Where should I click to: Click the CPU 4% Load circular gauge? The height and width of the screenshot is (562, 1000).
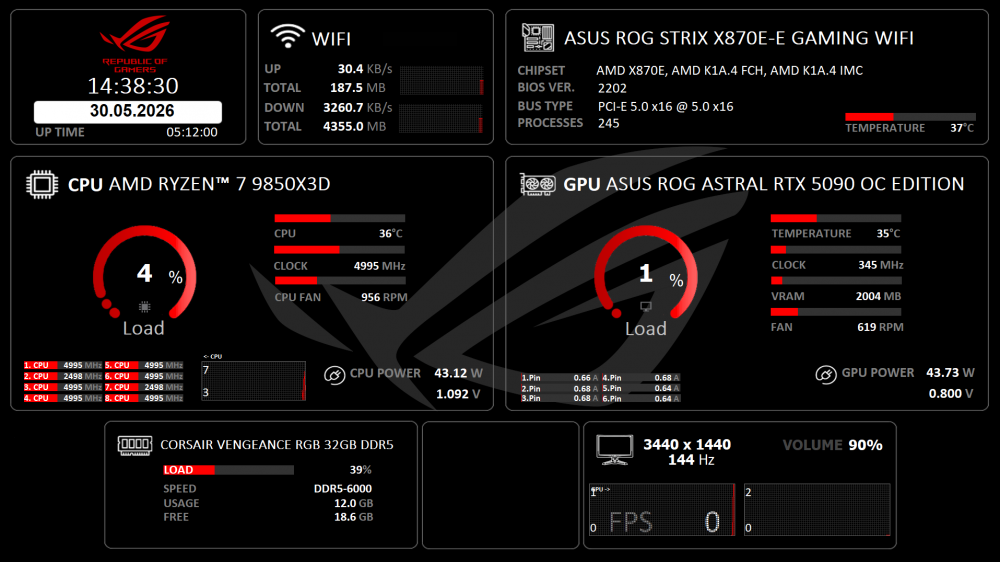coord(145,272)
